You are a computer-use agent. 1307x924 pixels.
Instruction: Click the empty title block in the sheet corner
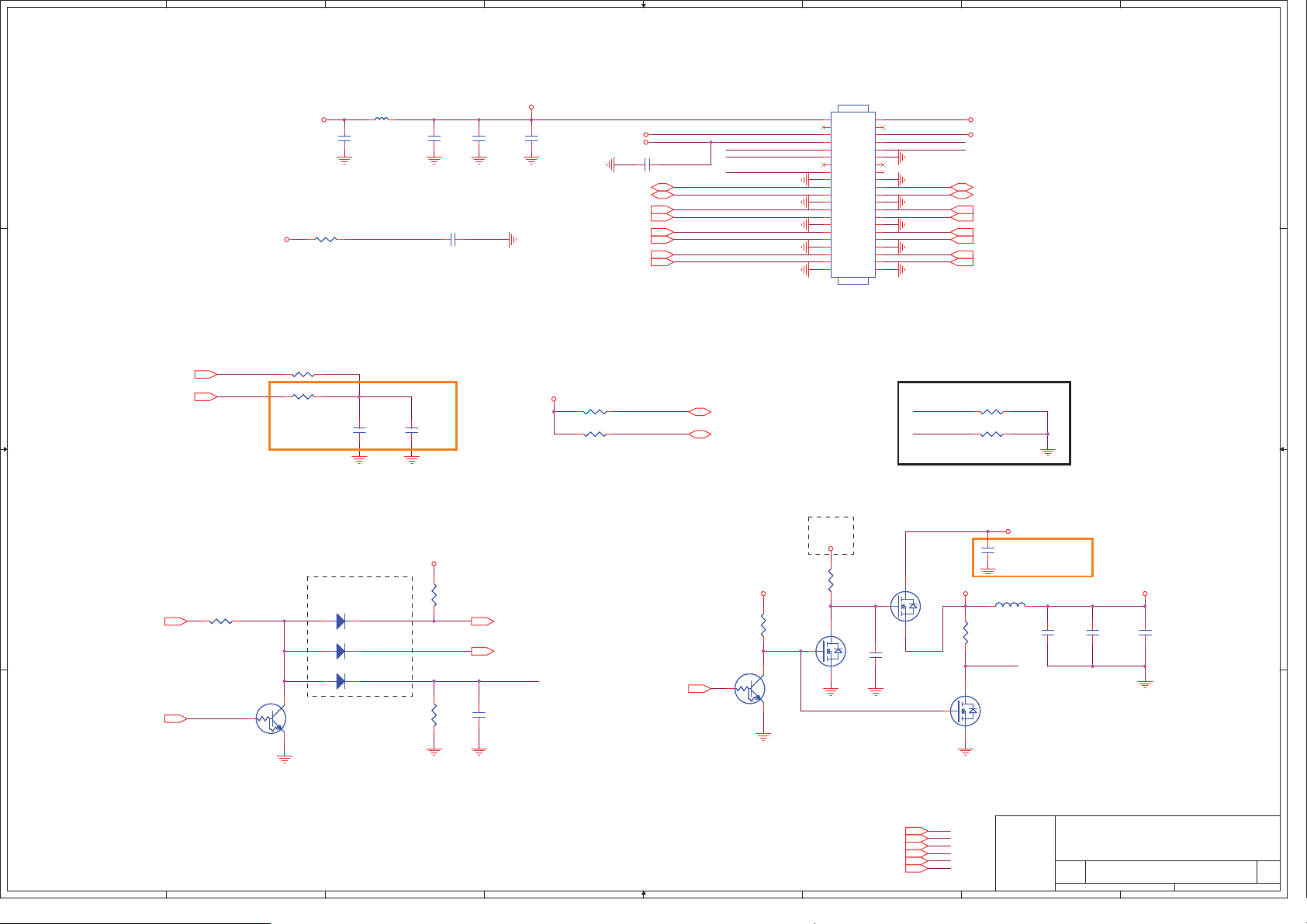tap(1138, 853)
